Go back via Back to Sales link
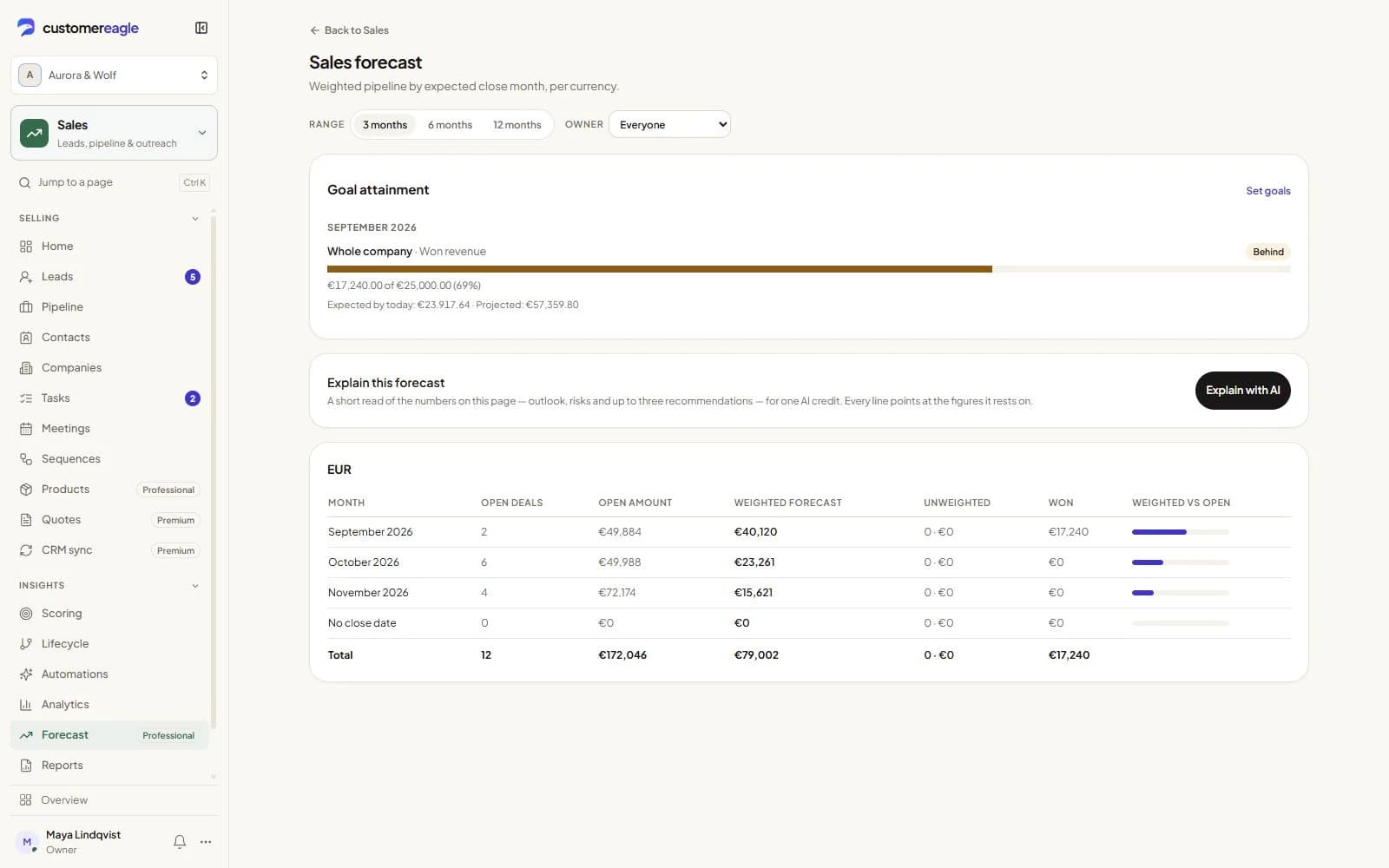The height and width of the screenshot is (868, 1389). coord(349,30)
